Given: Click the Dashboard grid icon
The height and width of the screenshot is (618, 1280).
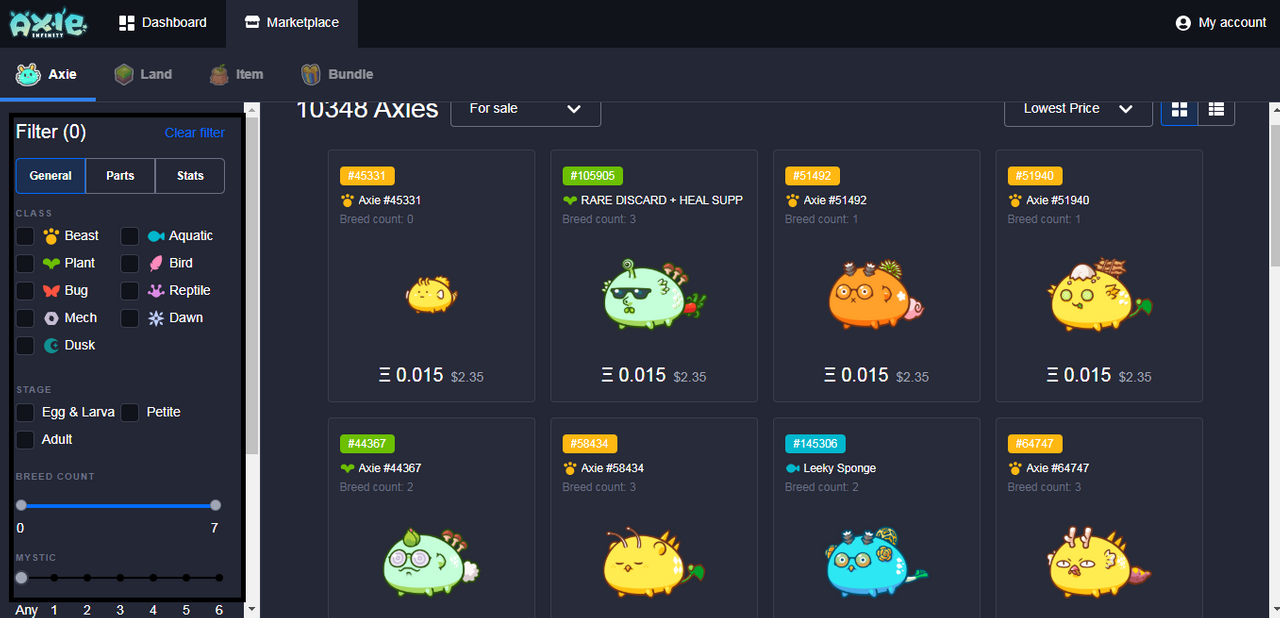Looking at the screenshot, I should (126, 22).
